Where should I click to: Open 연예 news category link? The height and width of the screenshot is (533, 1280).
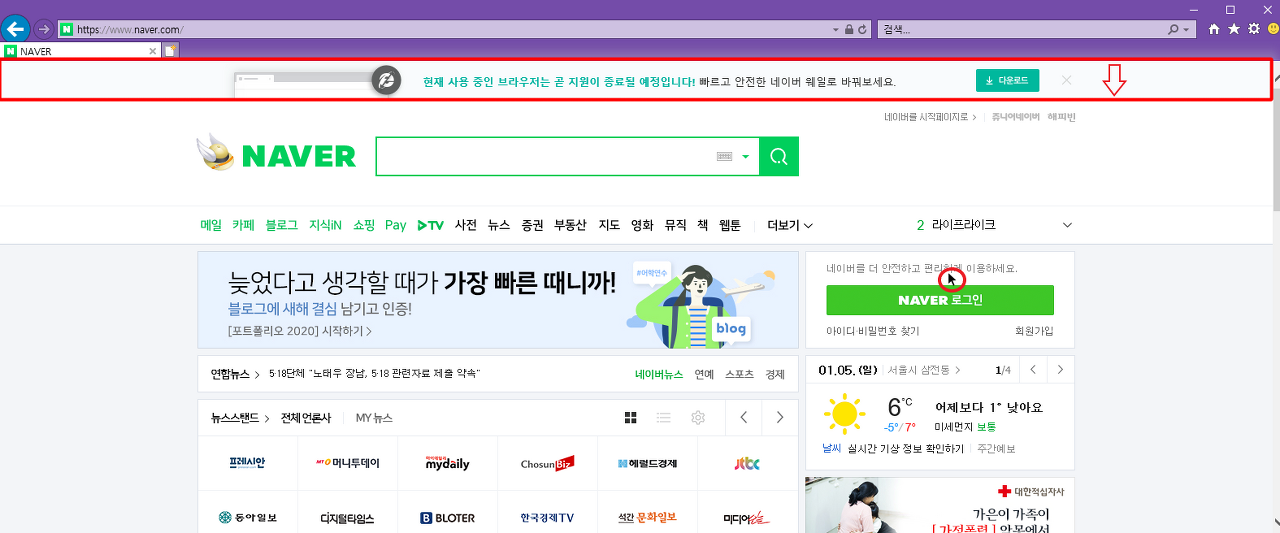(x=704, y=374)
